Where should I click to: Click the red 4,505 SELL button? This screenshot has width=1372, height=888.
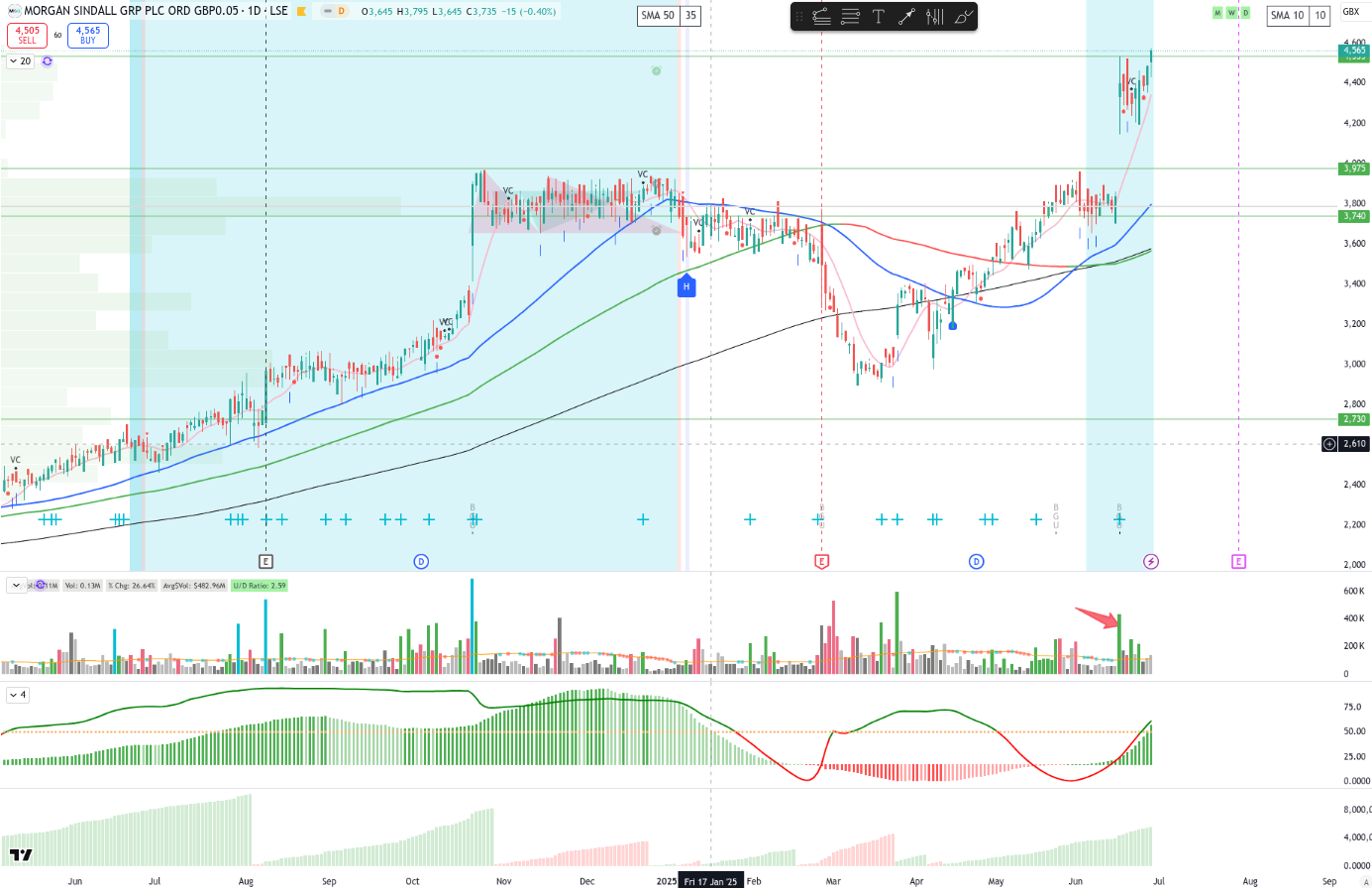[x=28, y=35]
